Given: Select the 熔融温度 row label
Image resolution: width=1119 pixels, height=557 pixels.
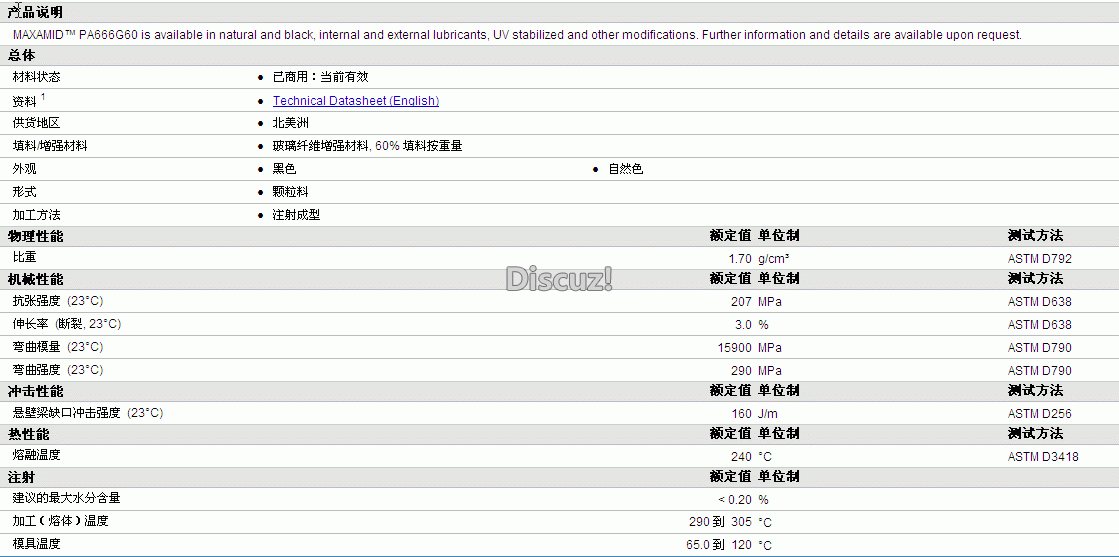Looking at the screenshot, I should point(36,455).
